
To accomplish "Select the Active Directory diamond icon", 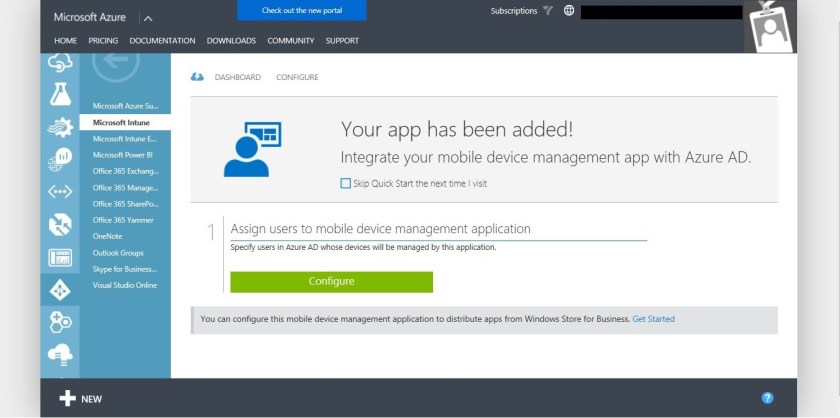I will click(x=60, y=290).
